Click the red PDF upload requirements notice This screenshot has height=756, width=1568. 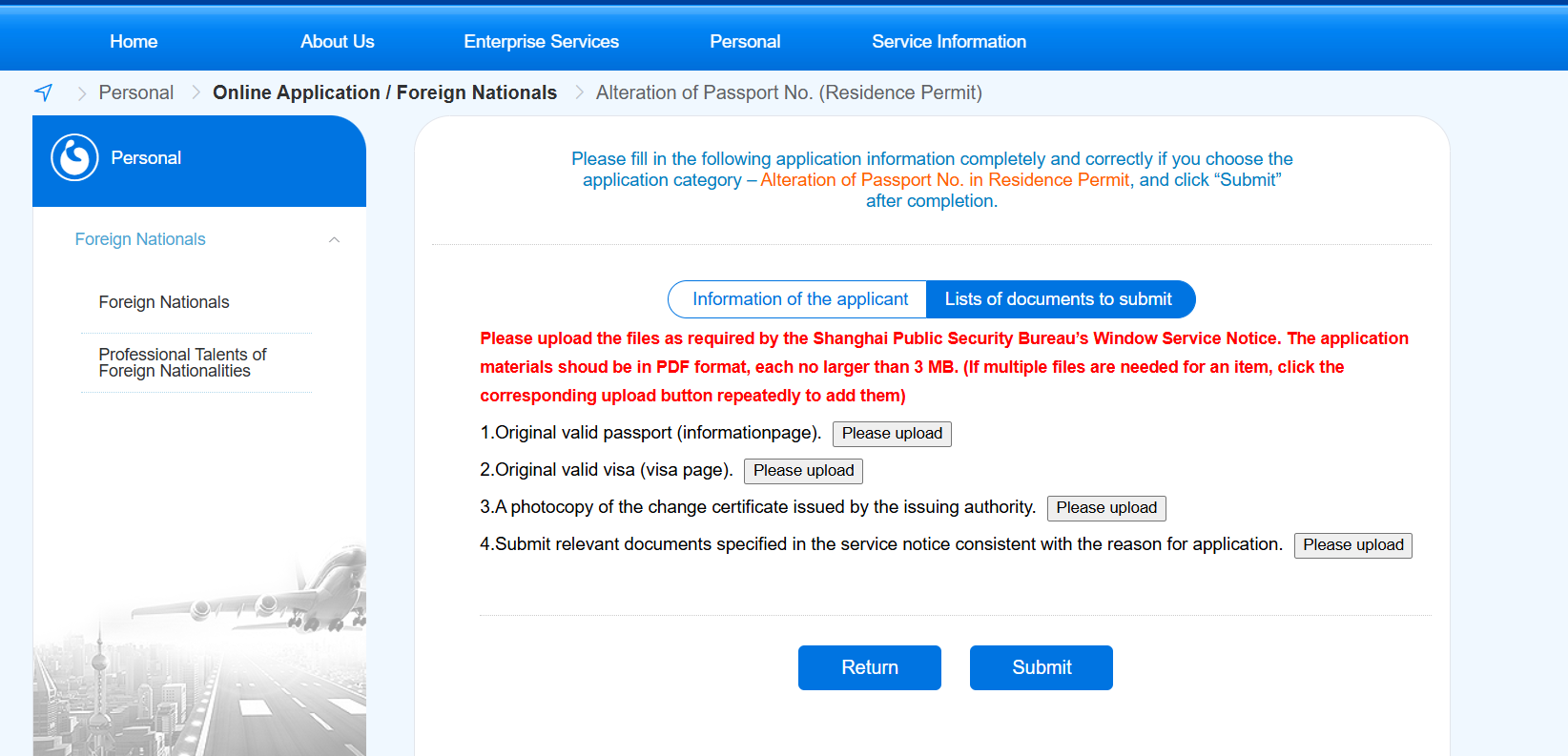click(944, 367)
